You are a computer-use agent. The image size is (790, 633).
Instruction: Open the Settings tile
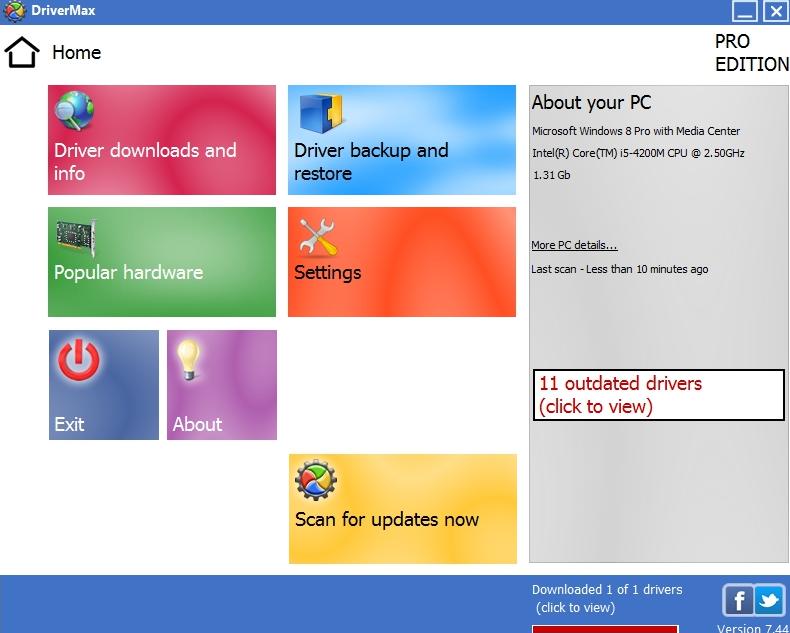tap(402, 262)
